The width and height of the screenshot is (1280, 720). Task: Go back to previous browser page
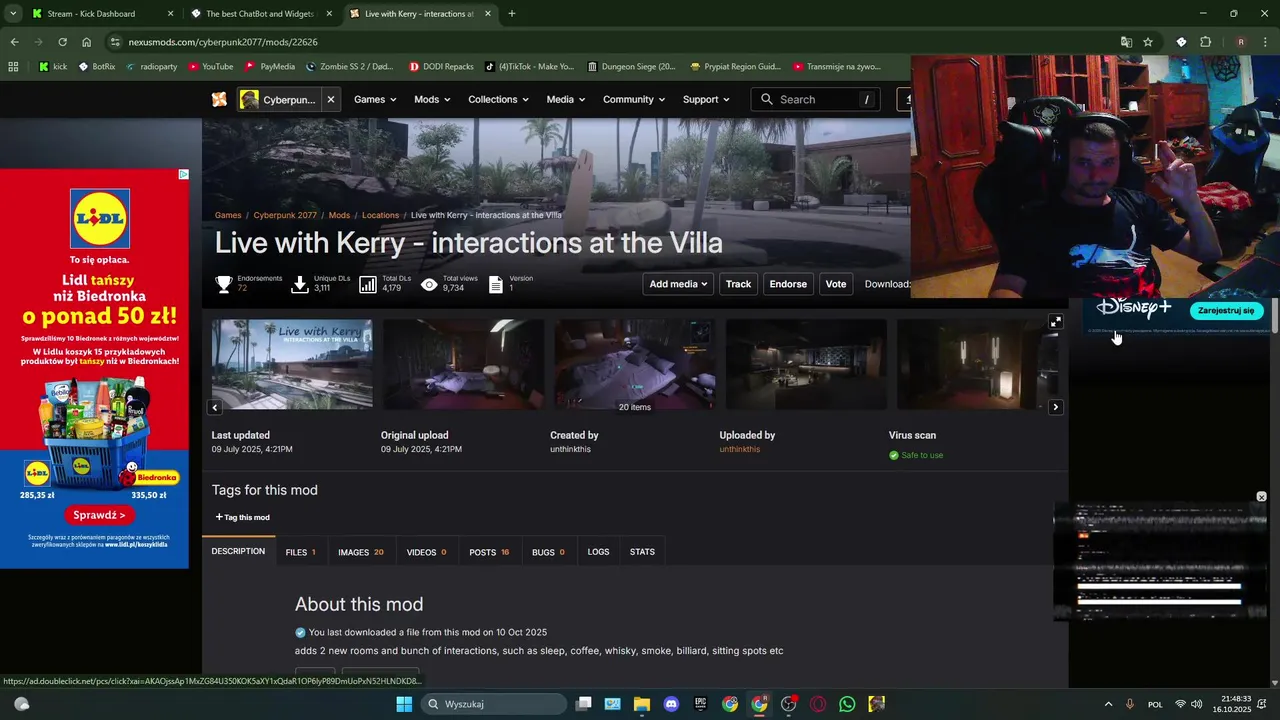point(14,42)
